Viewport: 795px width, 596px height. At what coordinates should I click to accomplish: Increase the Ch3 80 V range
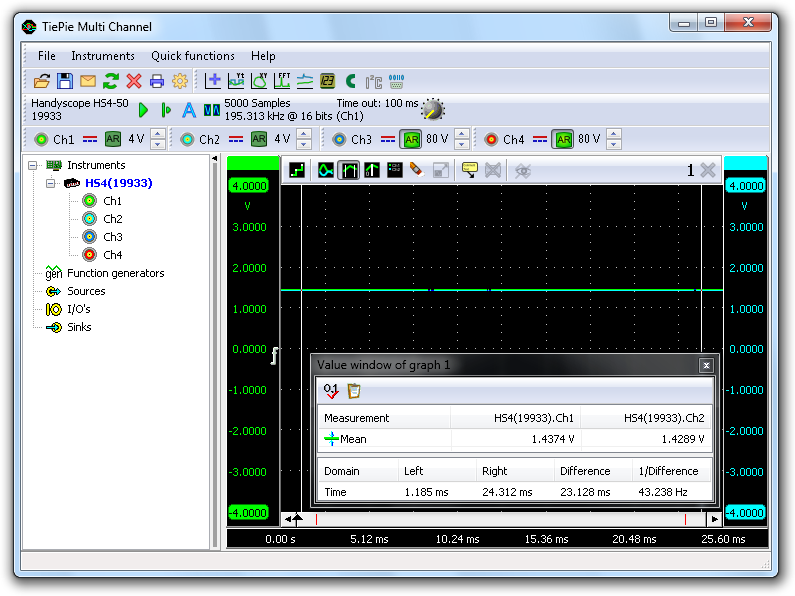(461, 134)
